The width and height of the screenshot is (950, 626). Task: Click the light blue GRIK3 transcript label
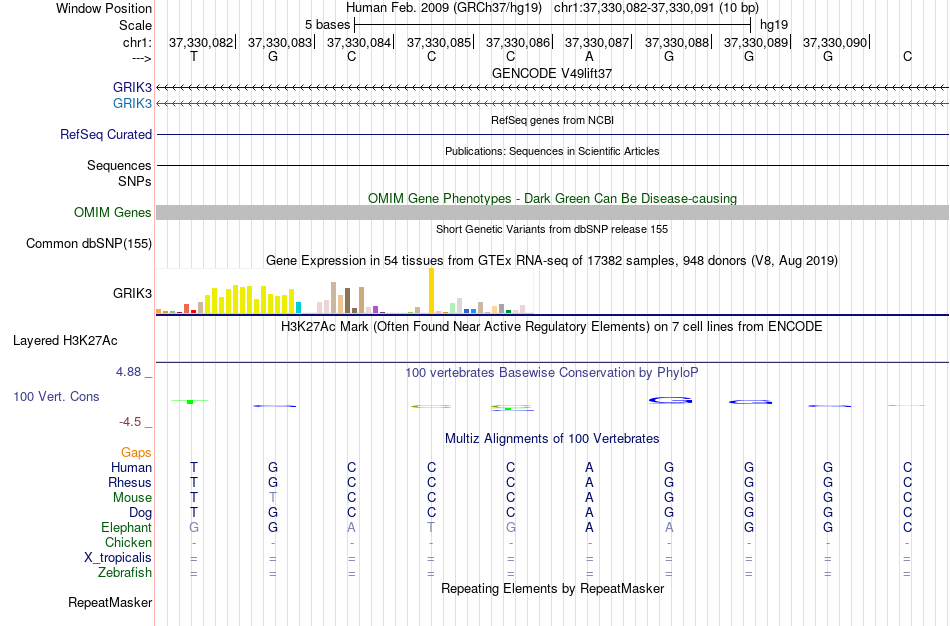[x=132, y=103]
